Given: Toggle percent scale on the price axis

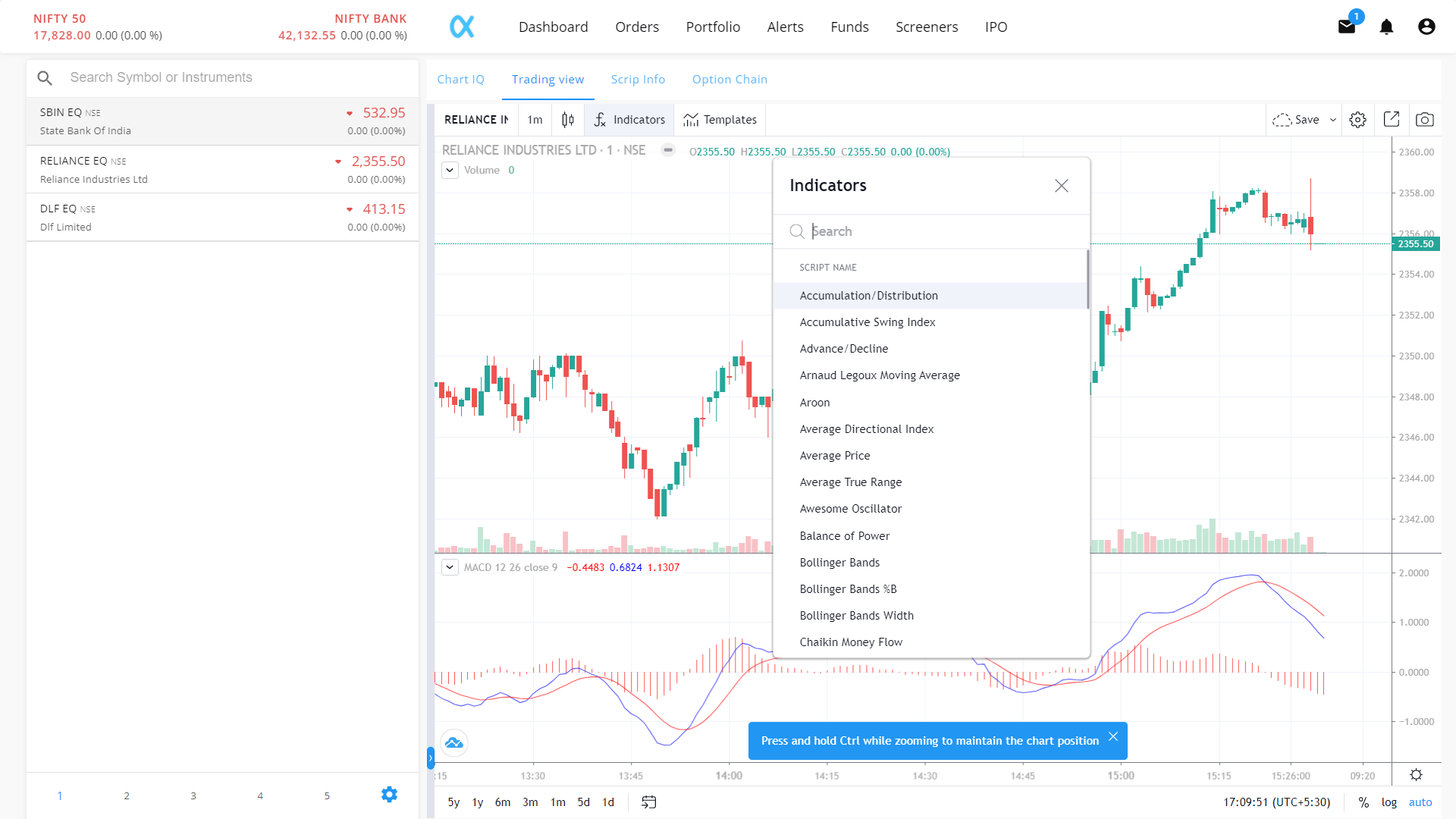Looking at the screenshot, I should point(1363,802).
